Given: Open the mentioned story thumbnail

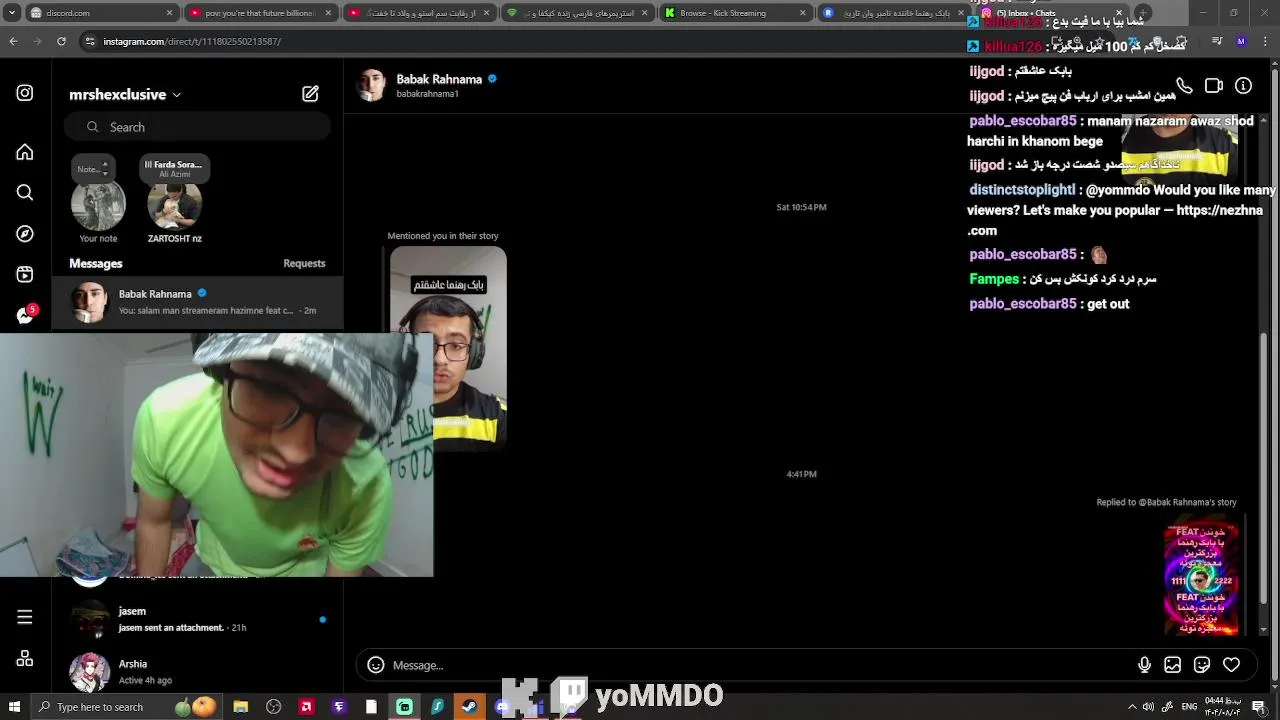Looking at the screenshot, I should (x=448, y=348).
